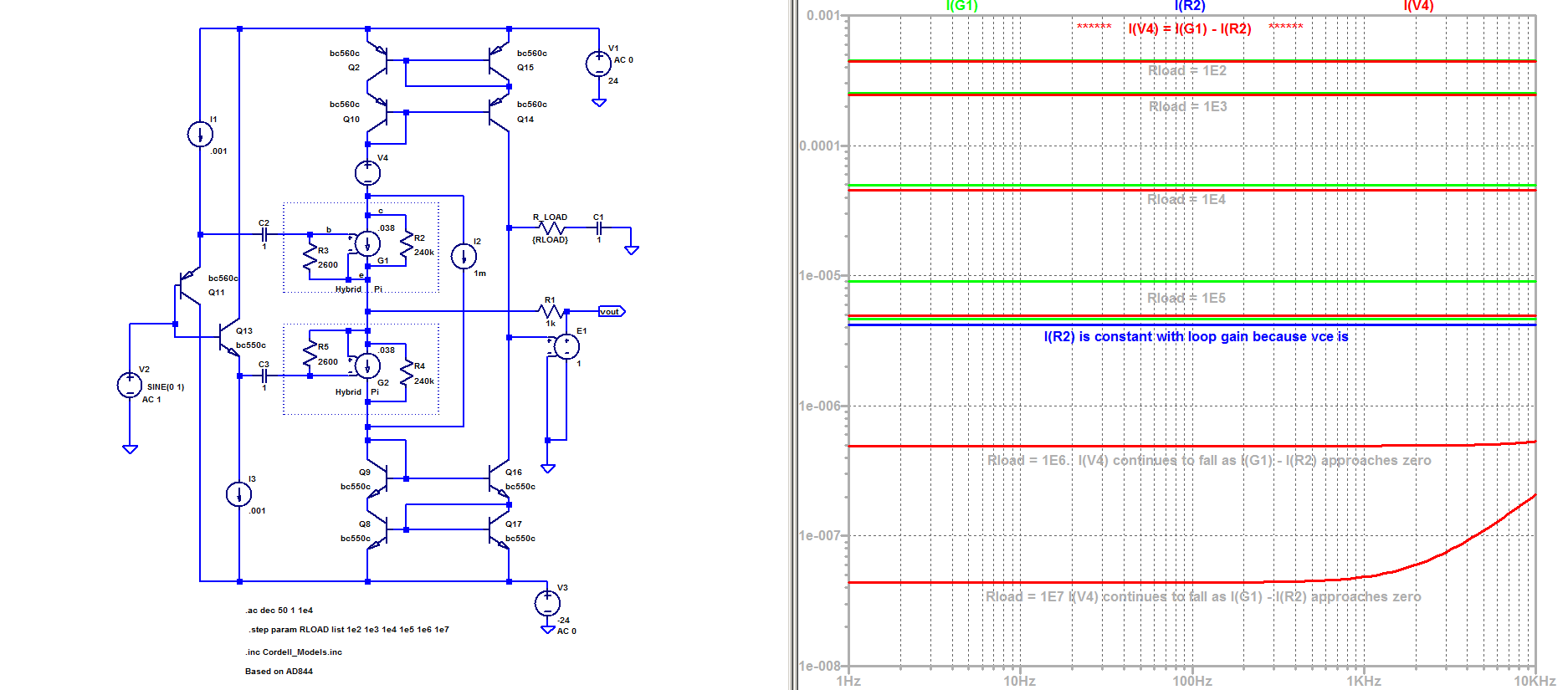Select transistor Q16 symbol

[x=499, y=479]
